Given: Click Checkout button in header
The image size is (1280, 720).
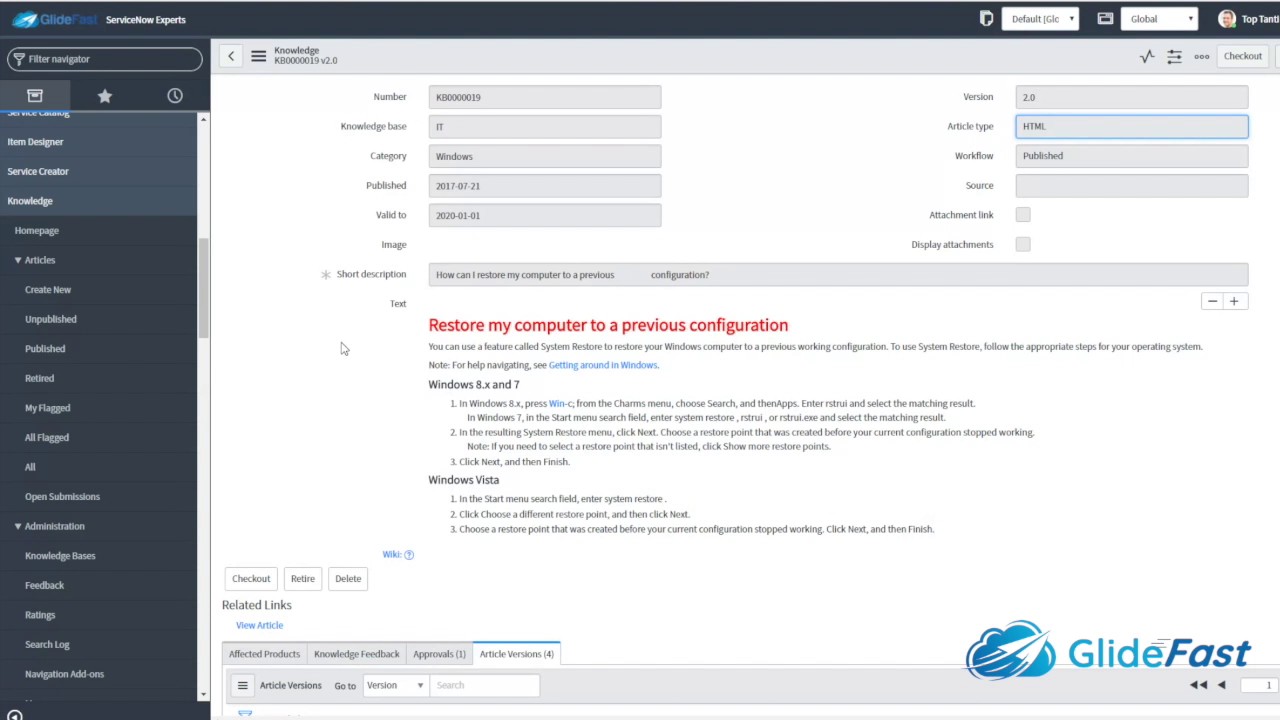Looking at the screenshot, I should [1243, 56].
